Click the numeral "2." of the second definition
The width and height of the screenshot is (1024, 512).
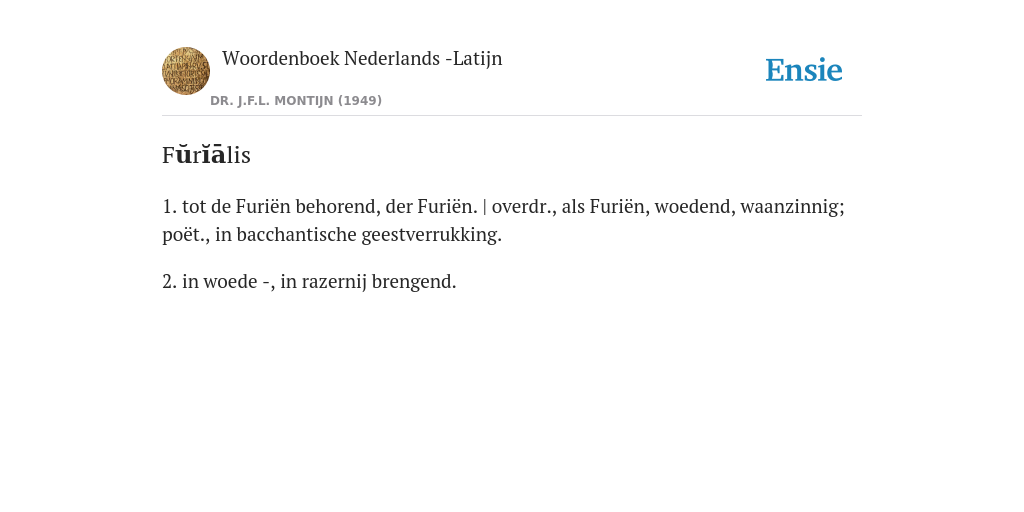170,281
